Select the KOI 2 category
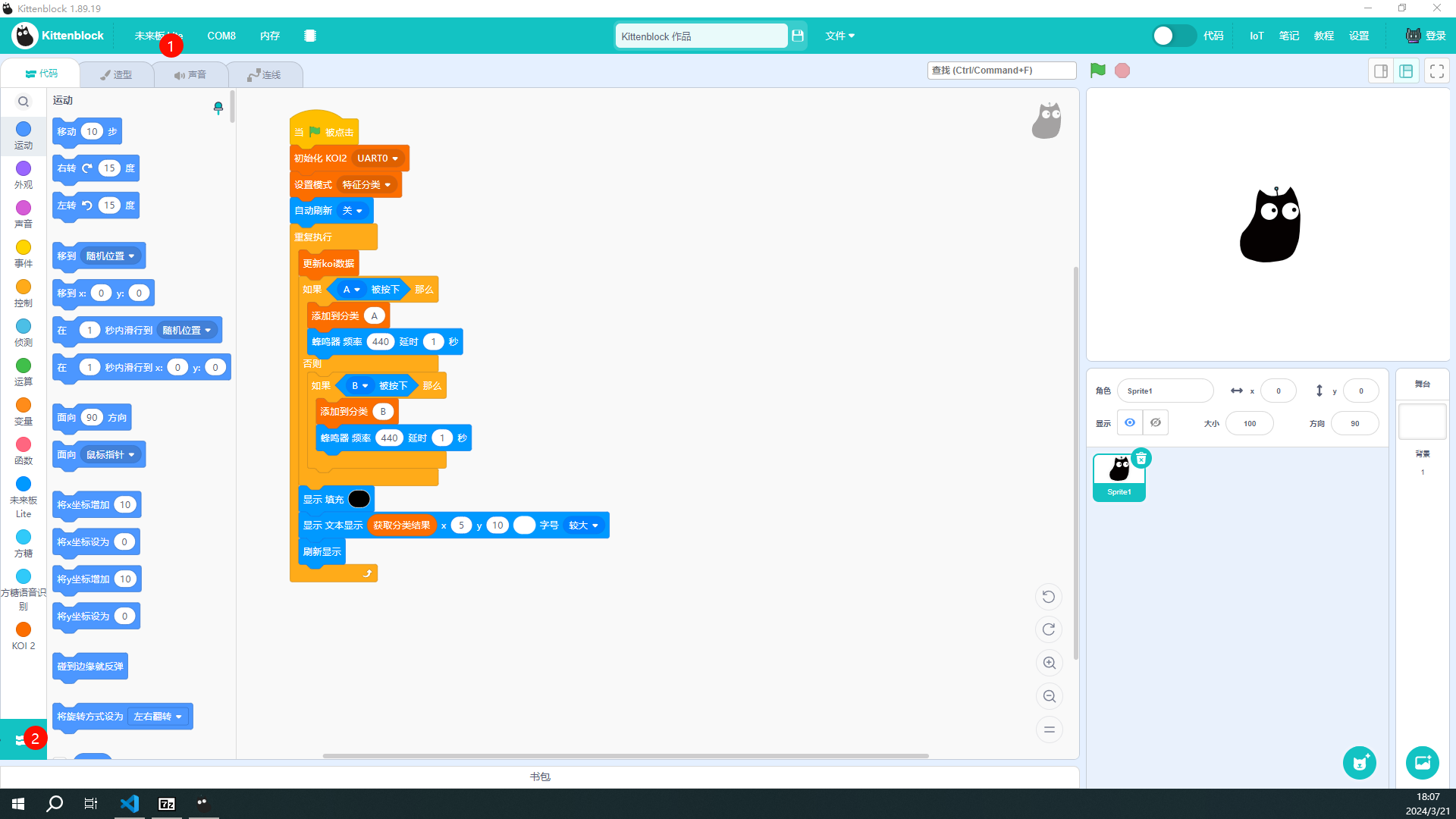This screenshot has height=819, width=1456. pyautogui.click(x=24, y=636)
